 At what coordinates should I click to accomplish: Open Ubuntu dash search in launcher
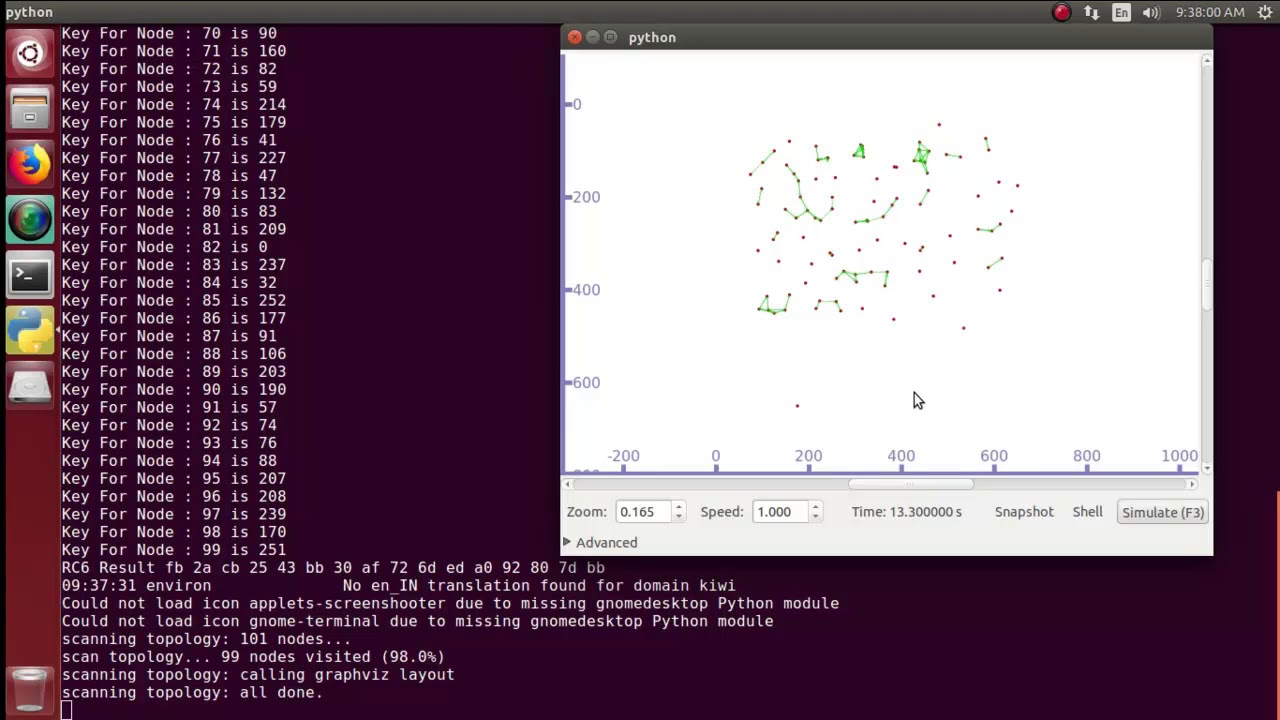30,53
